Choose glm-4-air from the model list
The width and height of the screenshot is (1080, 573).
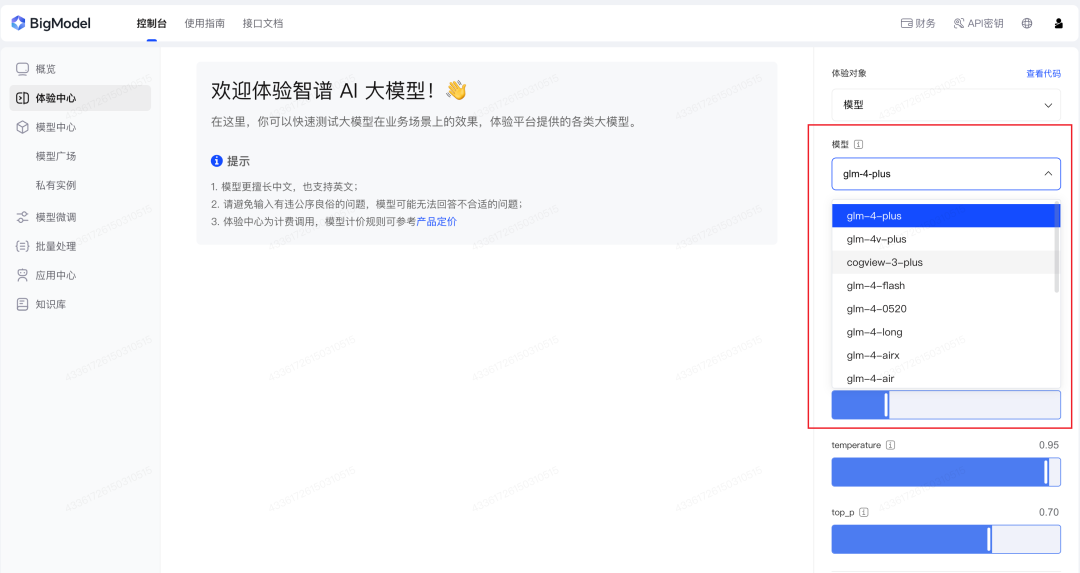point(944,378)
